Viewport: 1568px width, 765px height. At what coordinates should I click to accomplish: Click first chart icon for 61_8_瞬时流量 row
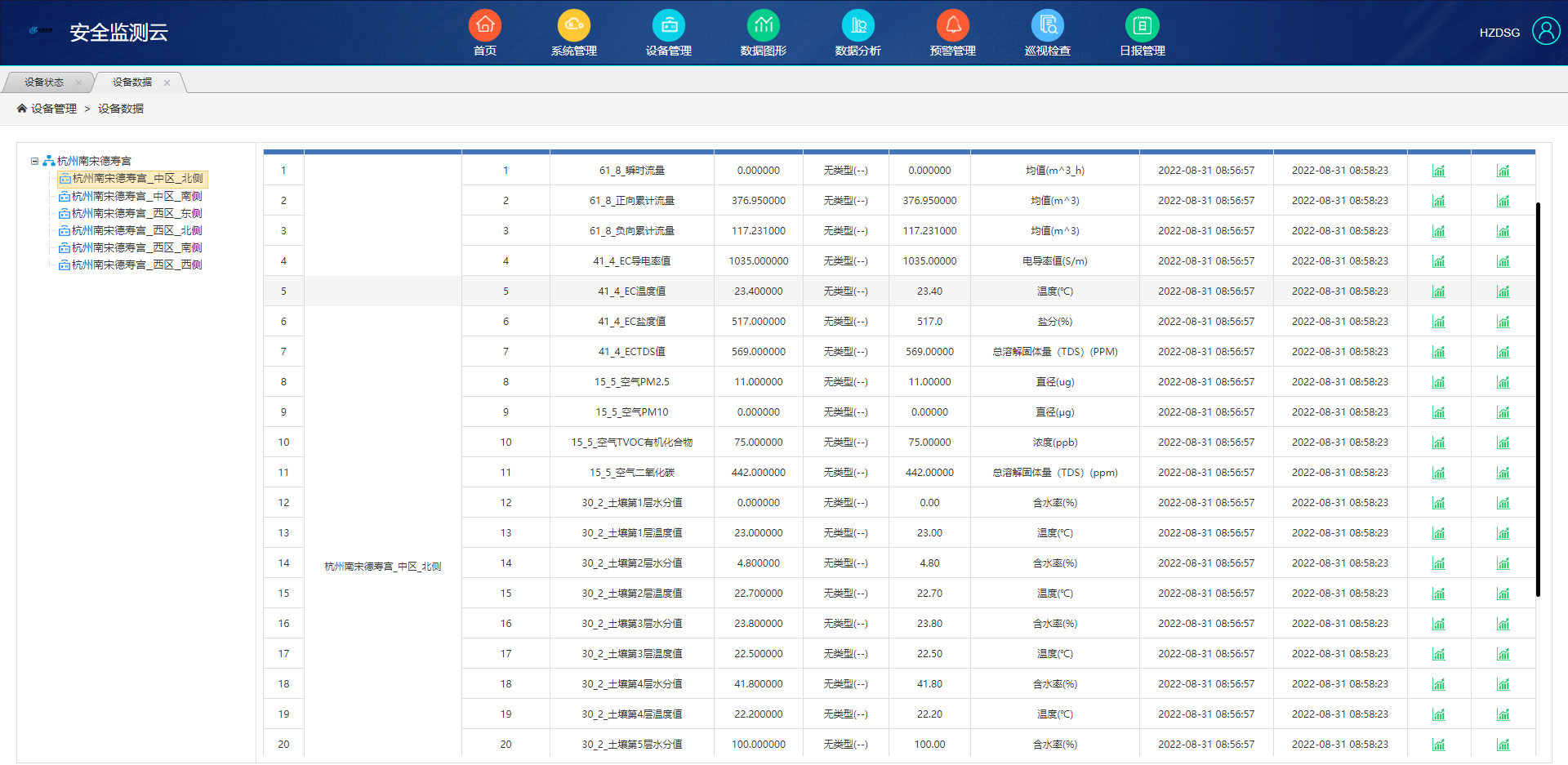[x=1439, y=171]
